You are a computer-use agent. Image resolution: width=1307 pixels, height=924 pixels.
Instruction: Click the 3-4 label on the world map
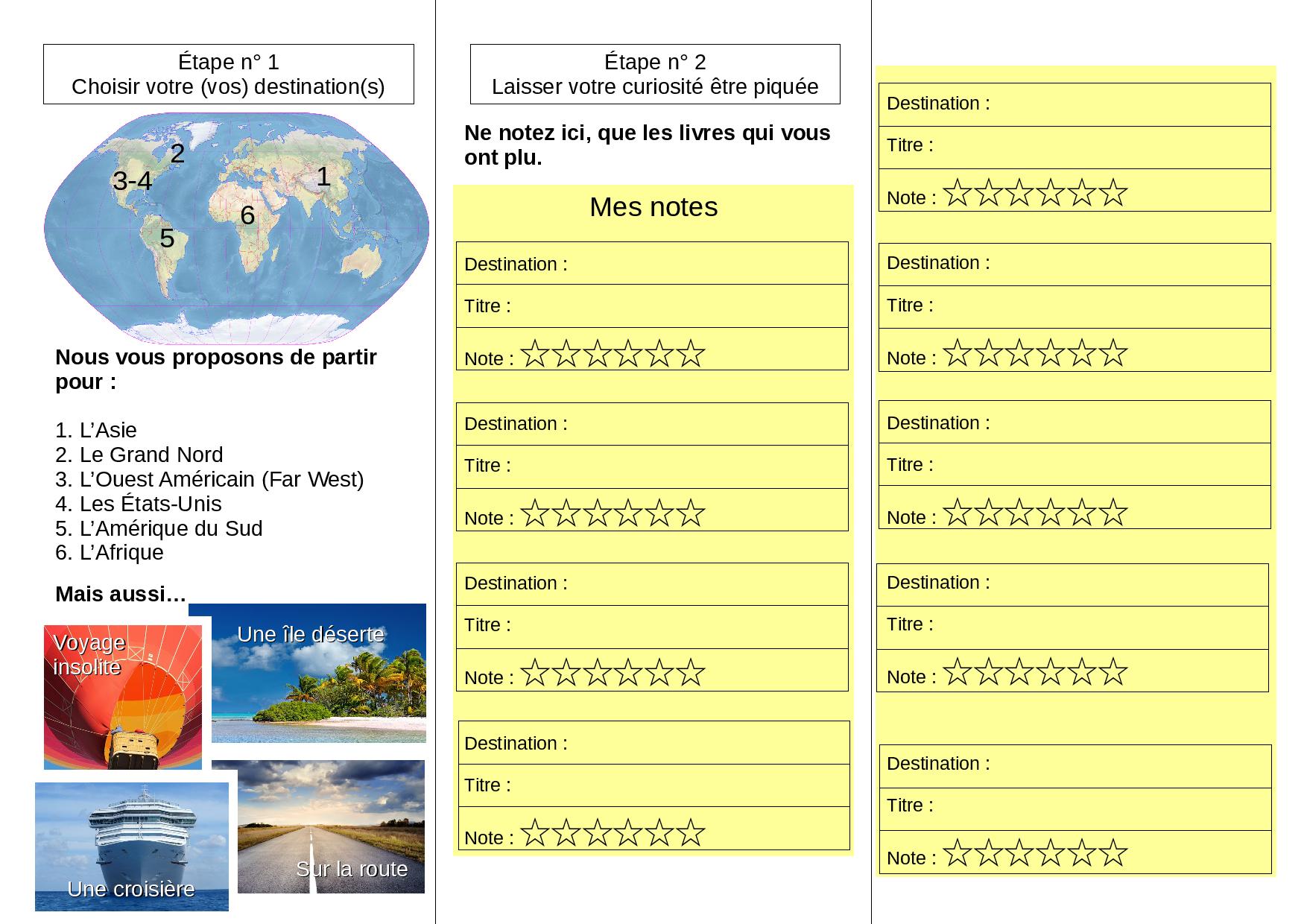[132, 181]
